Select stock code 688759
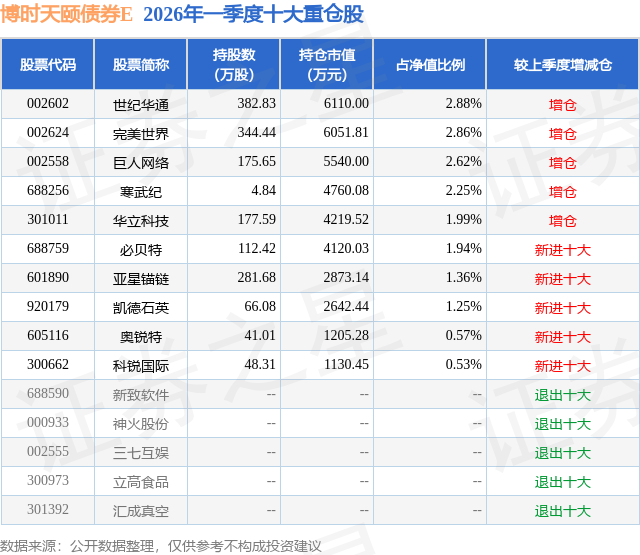Image resolution: width=640 pixels, height=555 pixels. pyautogui.click(x=48, y=249)
